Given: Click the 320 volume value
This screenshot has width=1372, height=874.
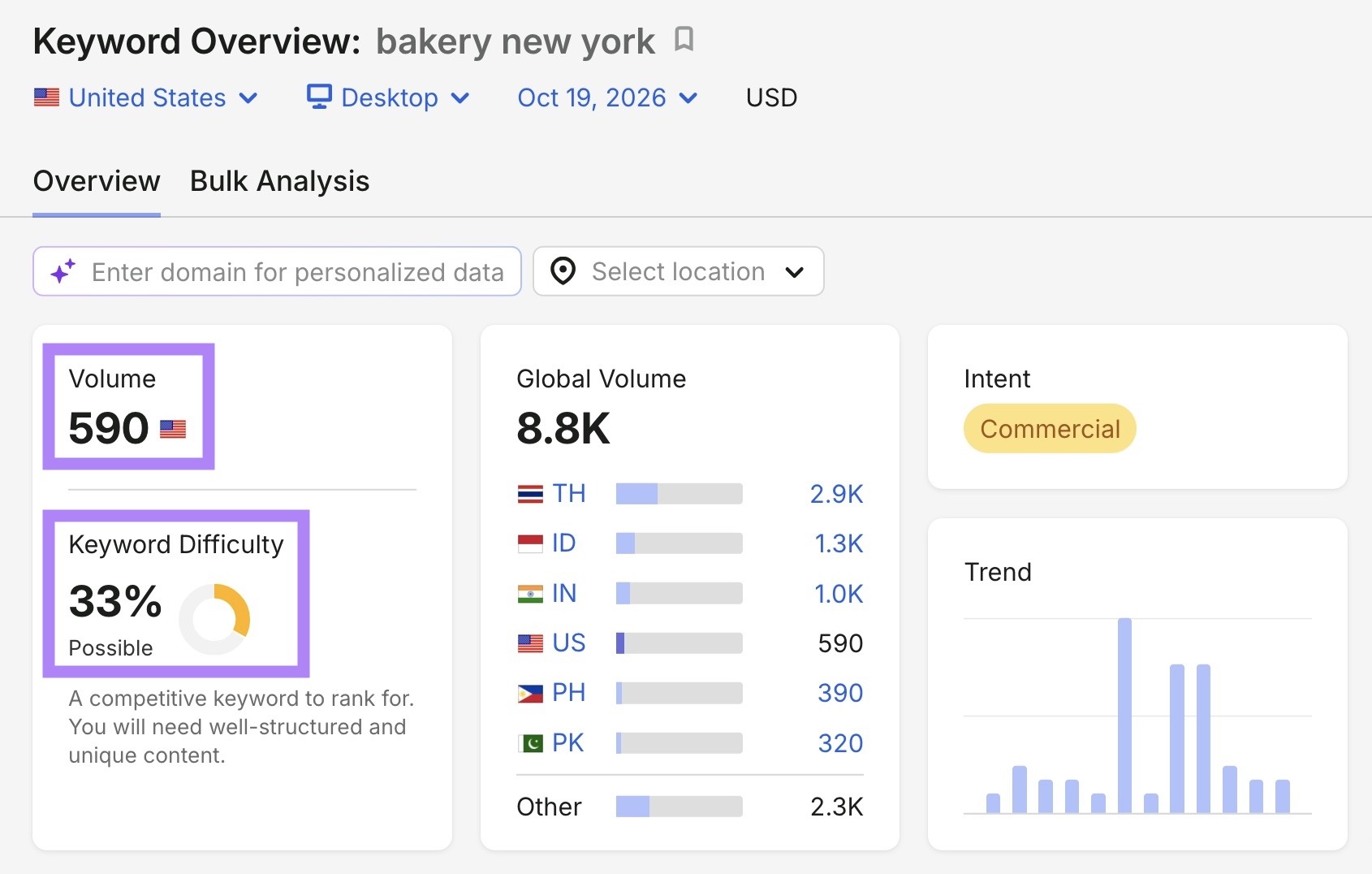Looking at the screenshot, I should coord(840,743).
